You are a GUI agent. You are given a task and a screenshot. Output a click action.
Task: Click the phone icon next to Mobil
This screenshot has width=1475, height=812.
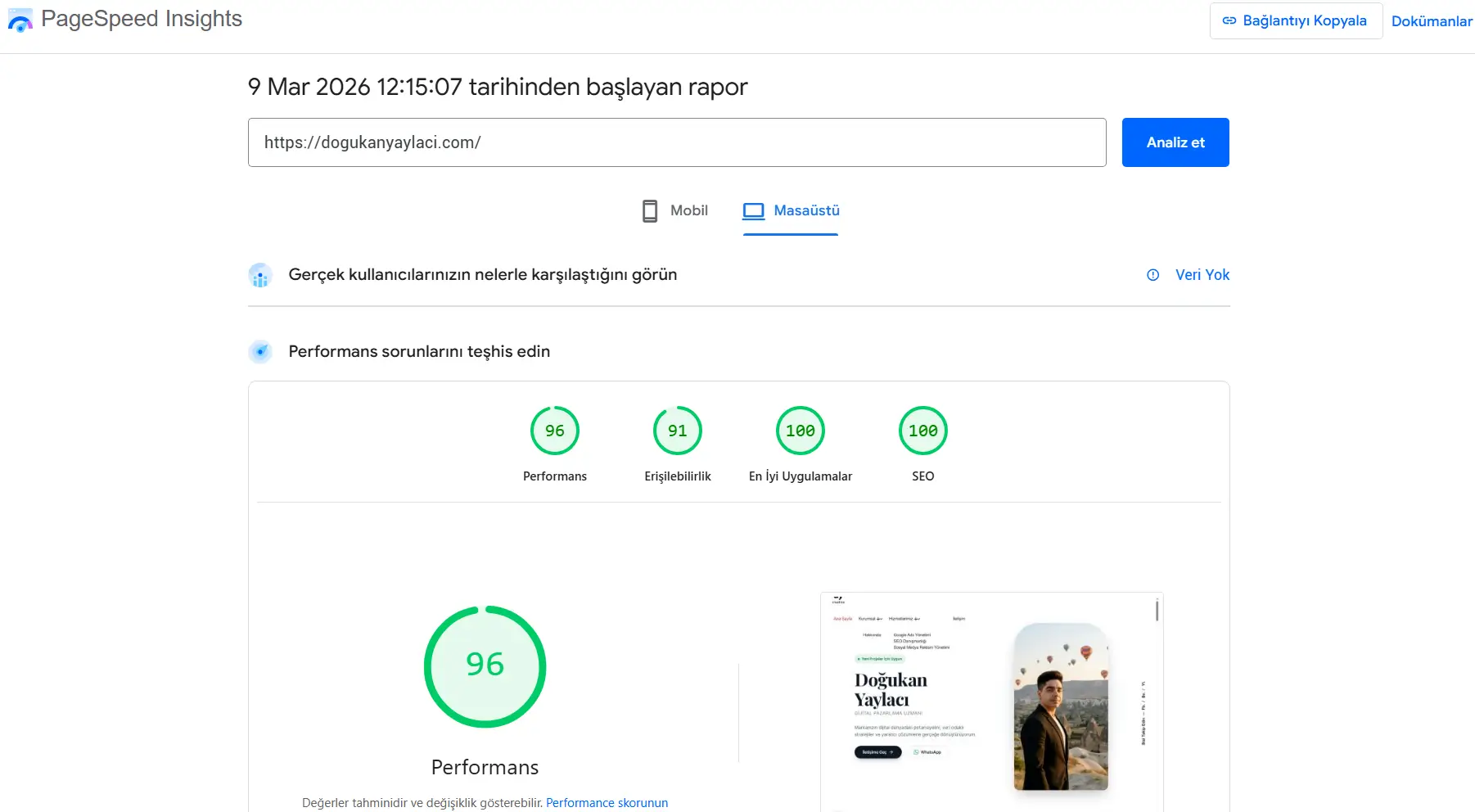pyautogui.click(x=650, y=210)
